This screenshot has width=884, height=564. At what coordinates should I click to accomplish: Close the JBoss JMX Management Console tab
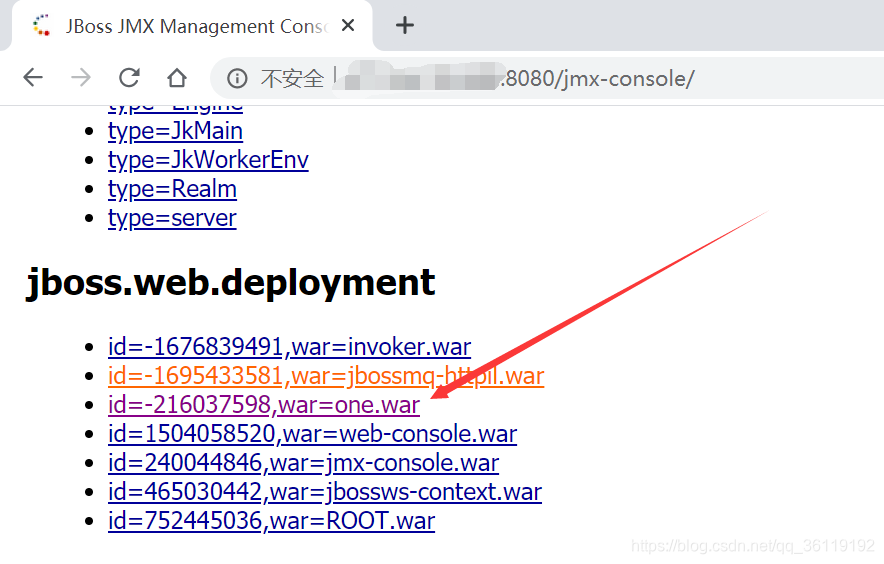click(x=348, y=25)
